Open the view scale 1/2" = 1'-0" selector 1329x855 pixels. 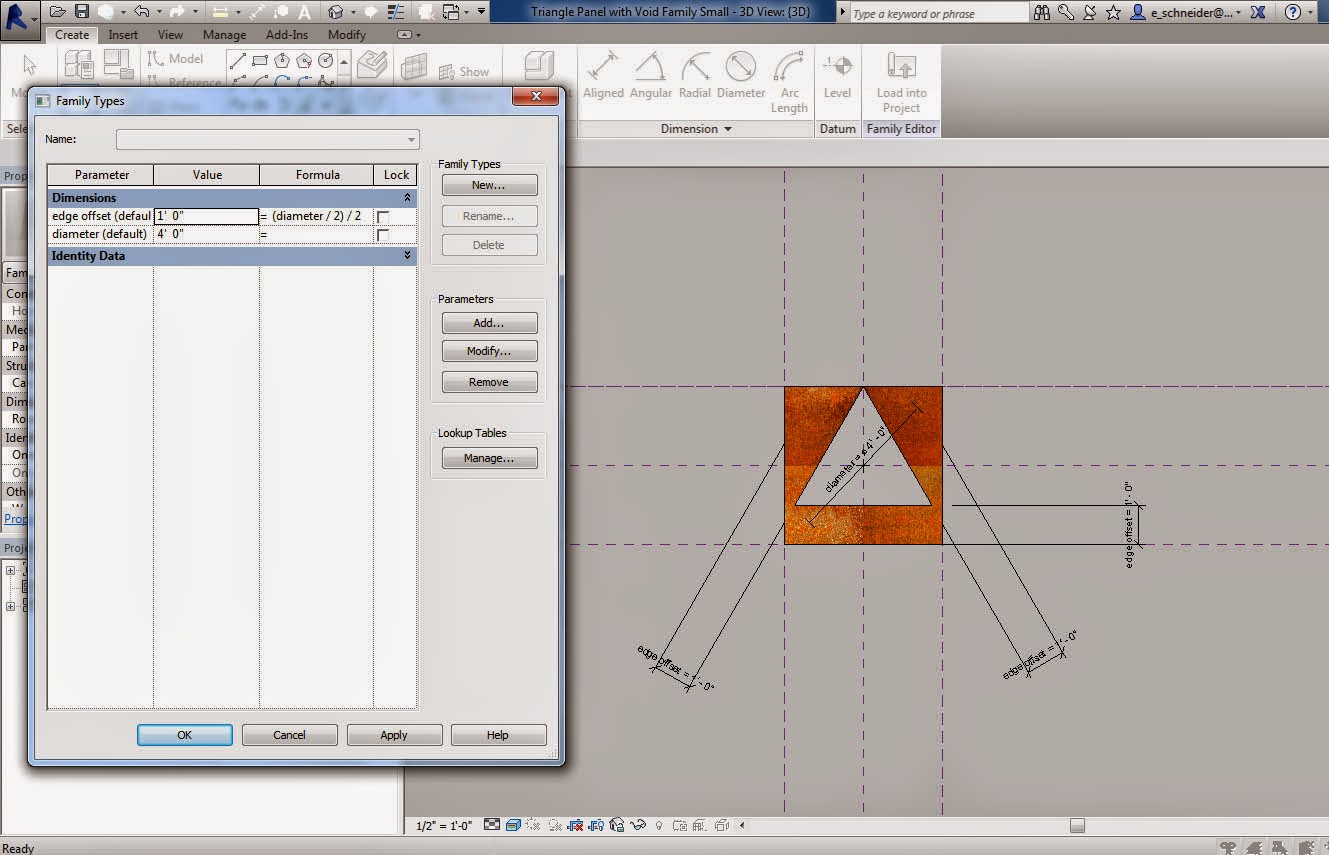[x=445, y=825]
